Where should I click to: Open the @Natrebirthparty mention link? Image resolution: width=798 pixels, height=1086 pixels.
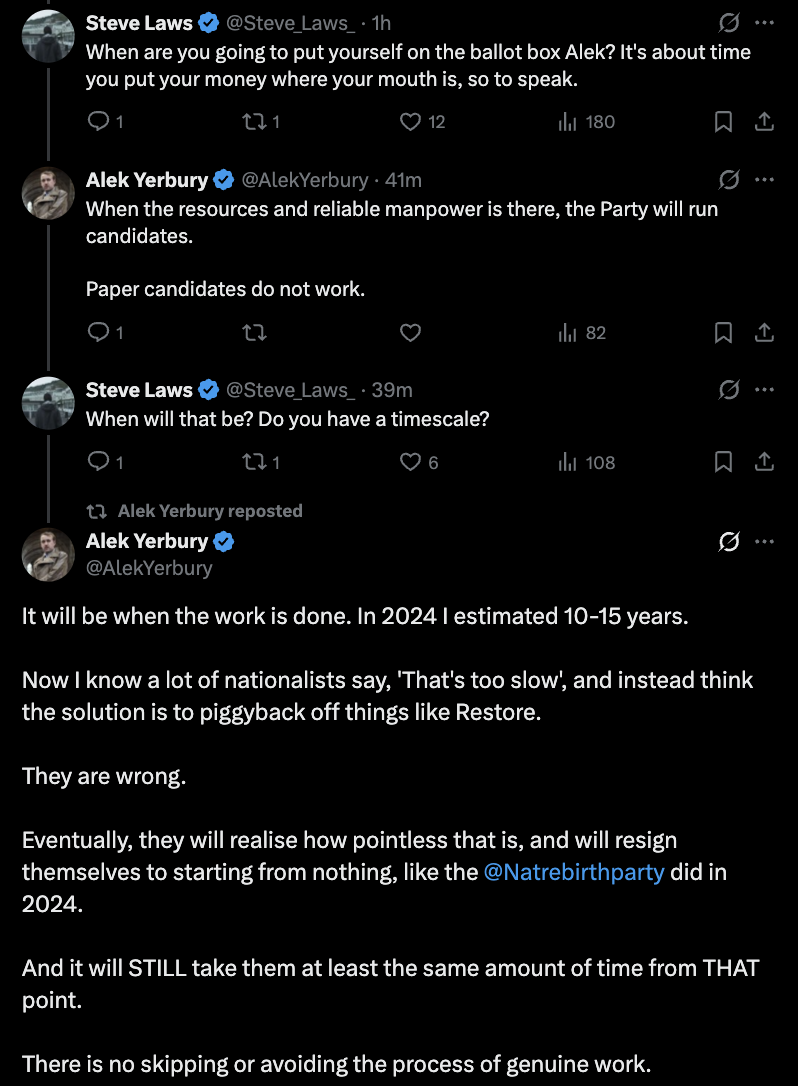[x=574, y=871]
